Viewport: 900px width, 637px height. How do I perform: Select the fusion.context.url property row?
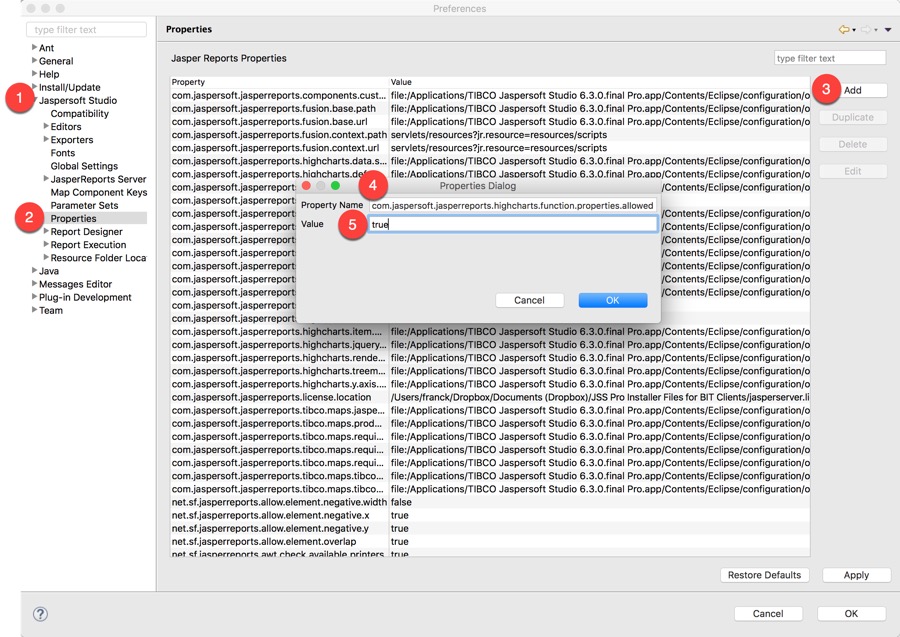click(490, 148)
